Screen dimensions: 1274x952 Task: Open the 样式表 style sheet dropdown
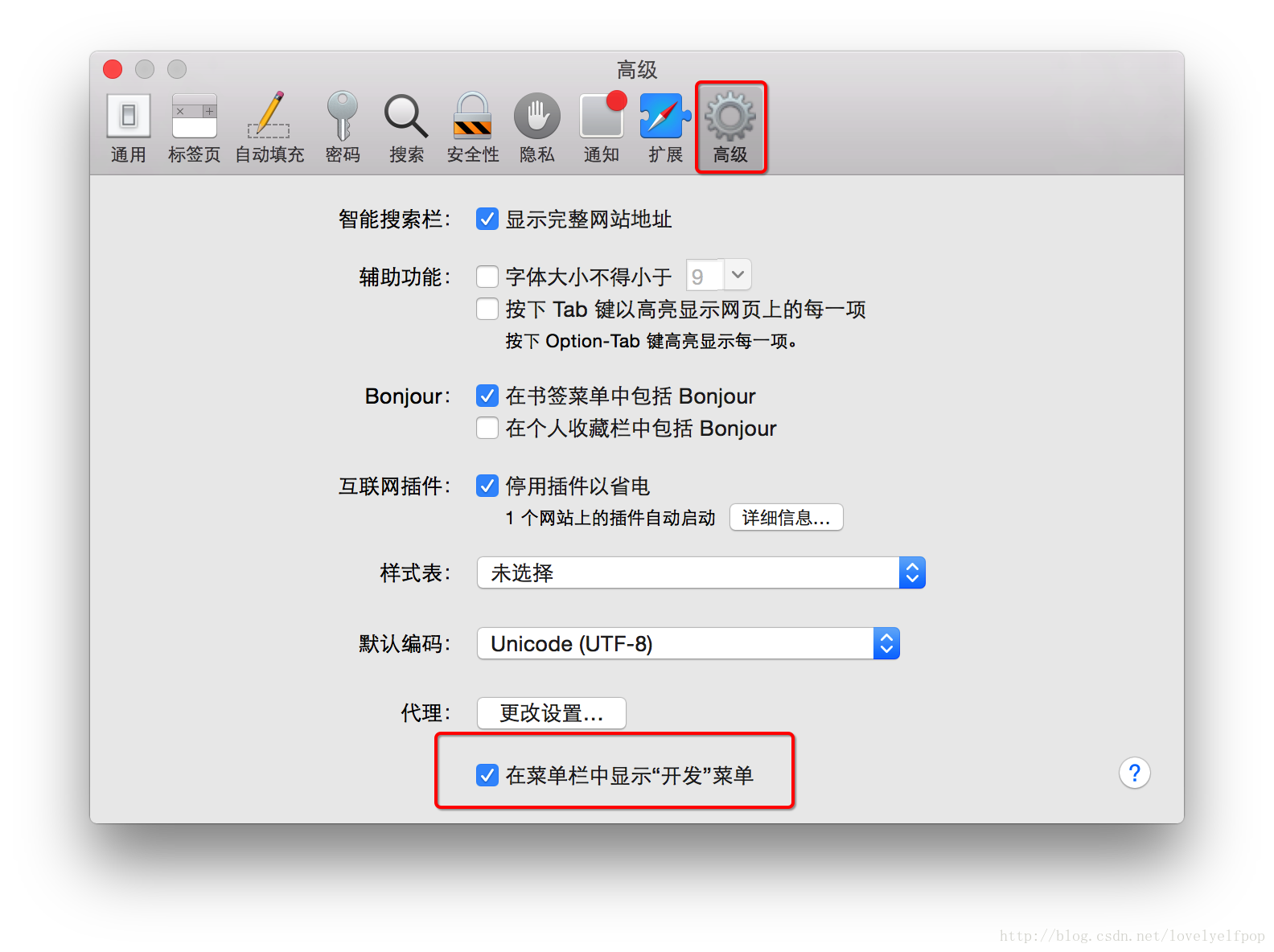[701, 572]
